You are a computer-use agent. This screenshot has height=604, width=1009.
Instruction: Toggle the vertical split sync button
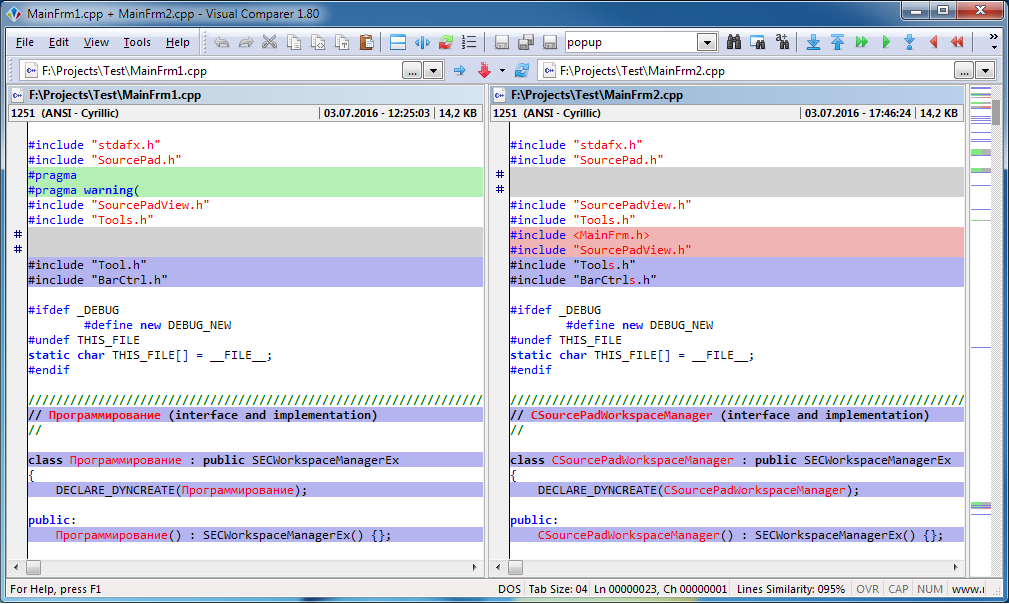pos(422,43)
